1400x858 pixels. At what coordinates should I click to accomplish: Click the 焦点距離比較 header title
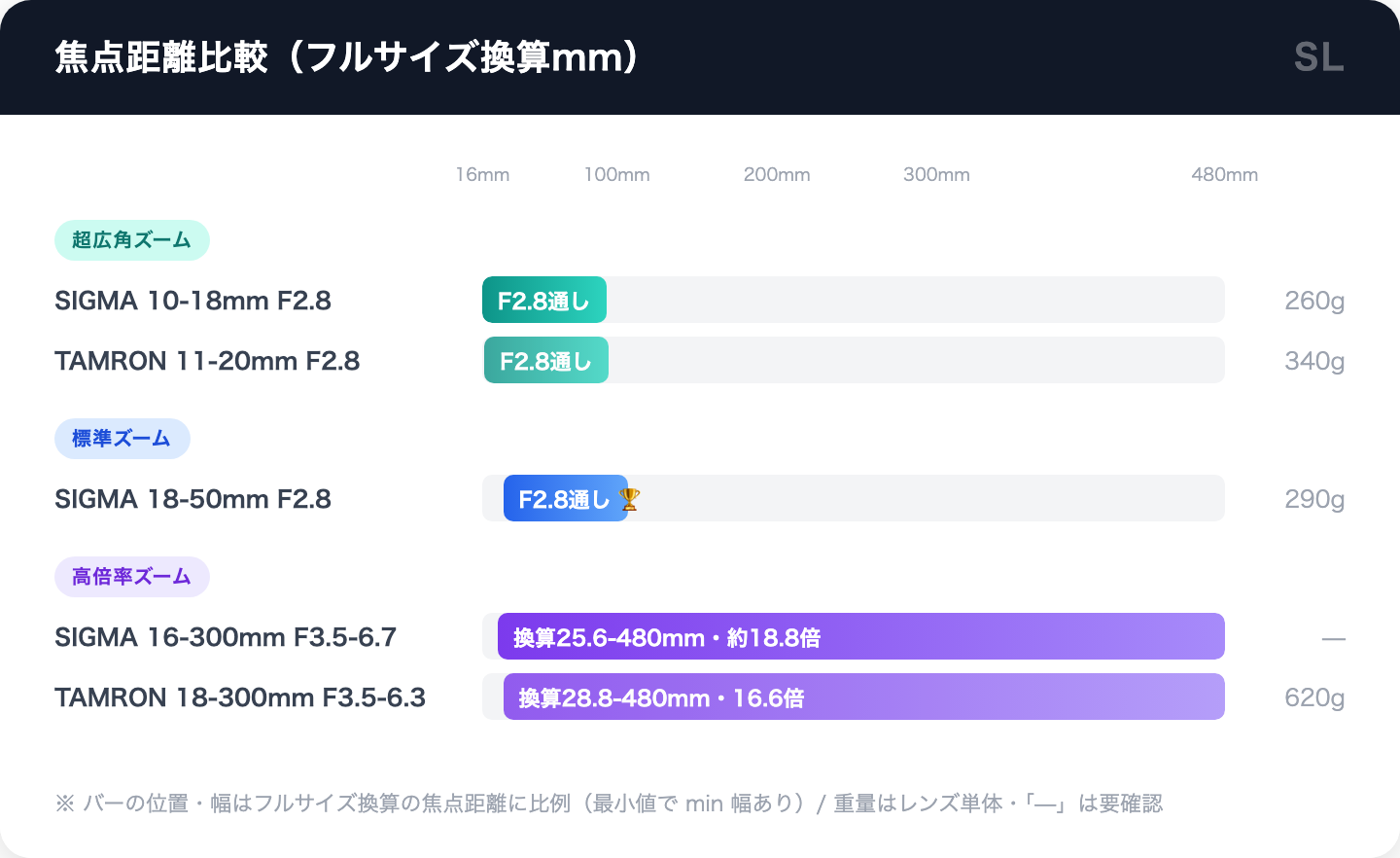click(347, 57)
